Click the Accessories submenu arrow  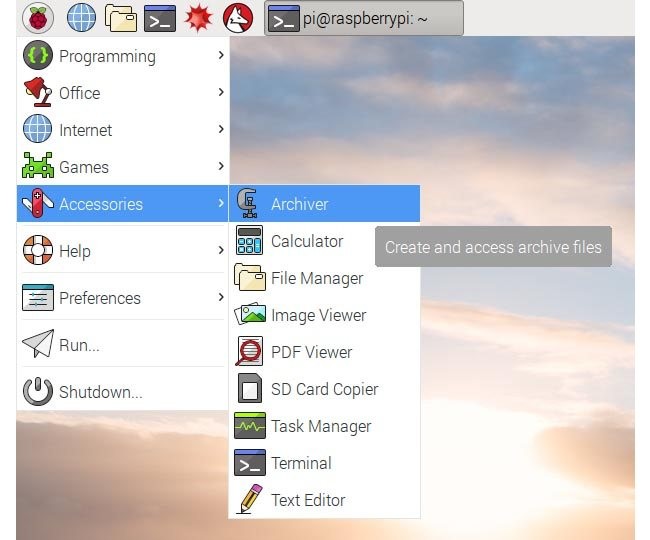(221, 203)
